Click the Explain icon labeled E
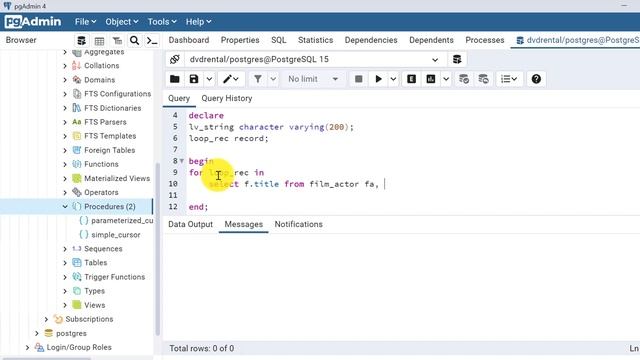Image resolution: width=640 pixels, height=360 pixels. click(x=411, y=79)
